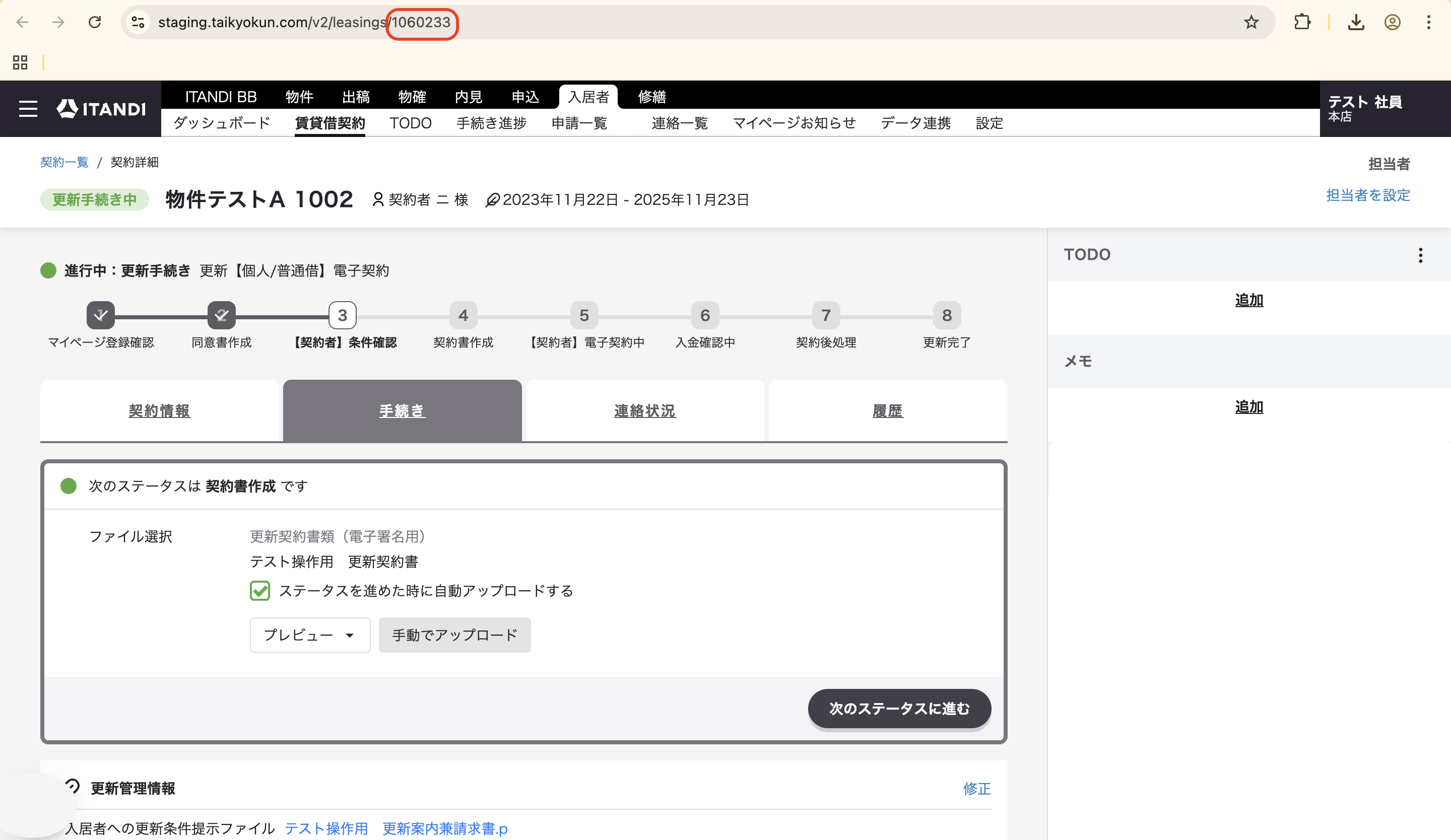Switch to 手続き tab

click(x=403, y=411)
